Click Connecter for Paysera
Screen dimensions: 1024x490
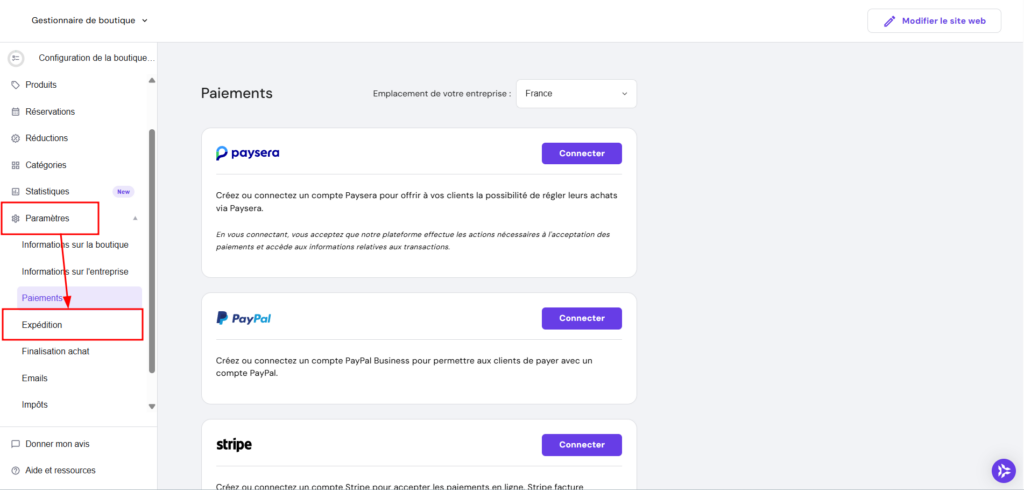(x=581, y=153)
